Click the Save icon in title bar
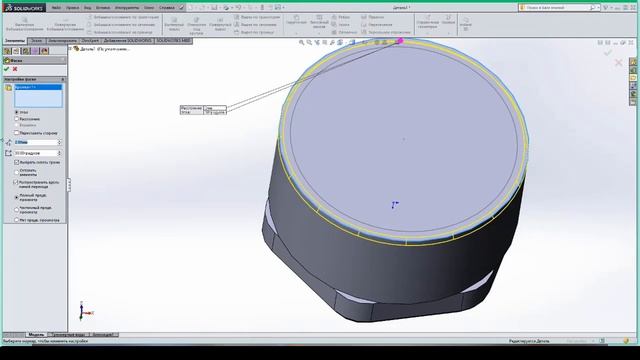 [214, 7]
